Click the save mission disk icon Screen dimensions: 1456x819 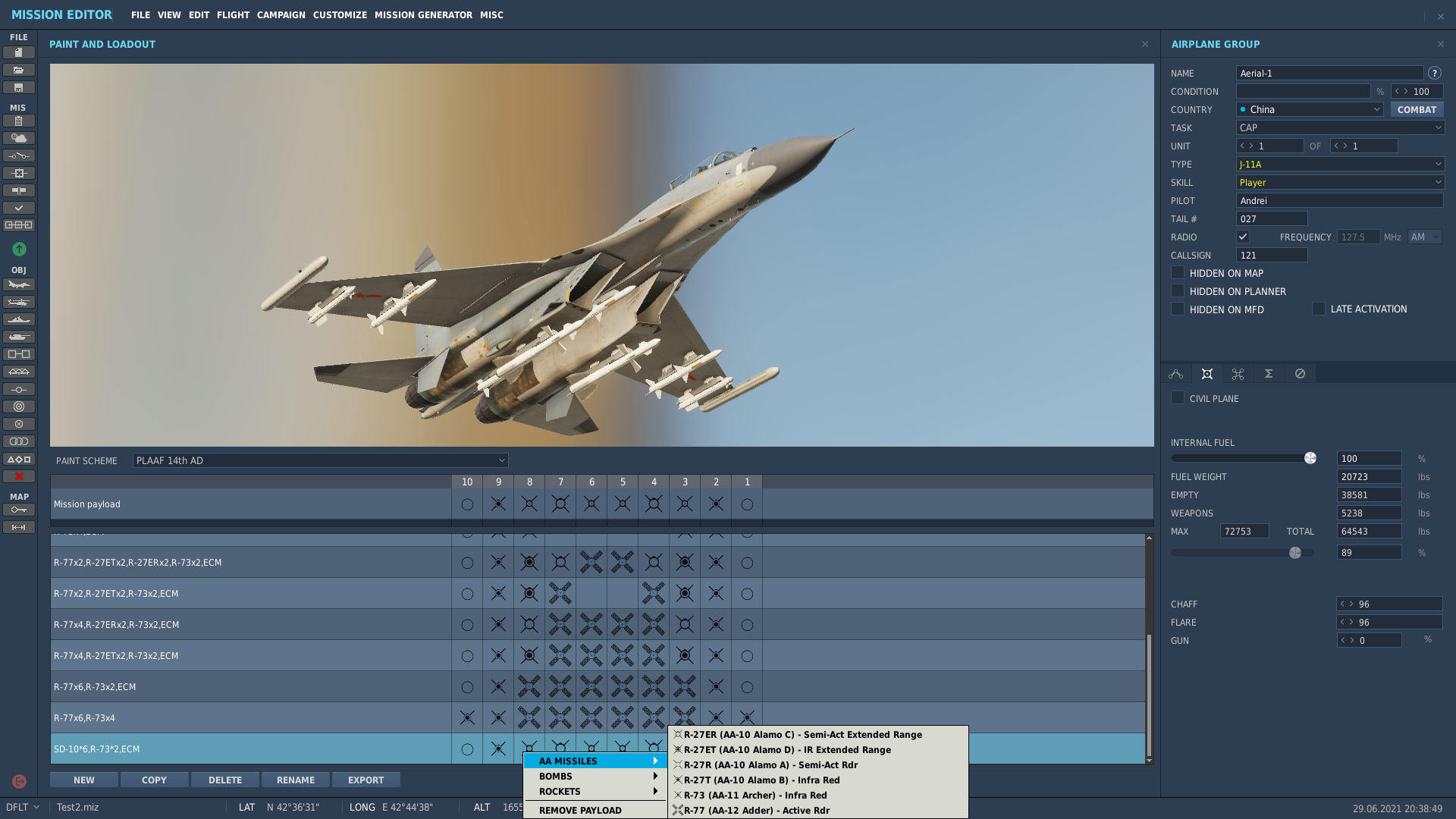(x=19, y=87)
